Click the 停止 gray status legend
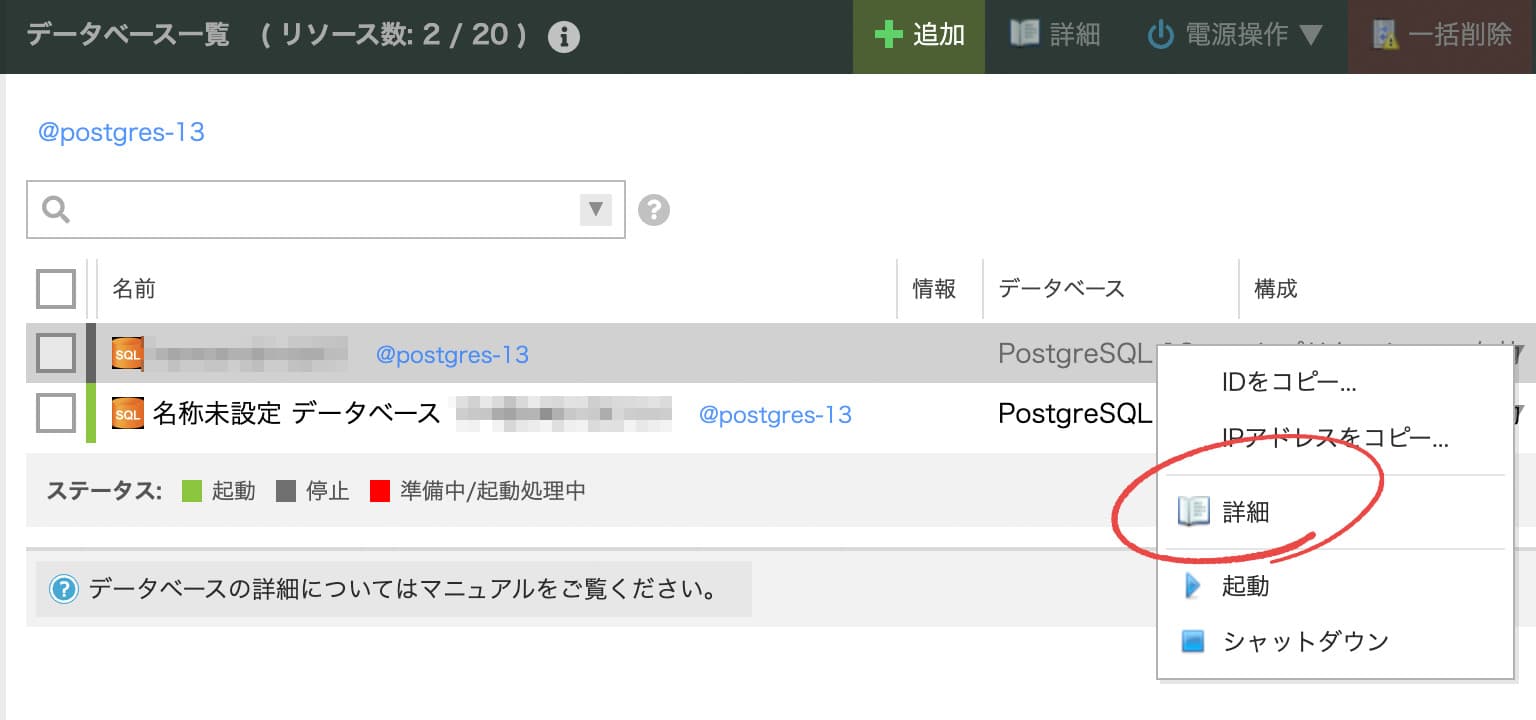This screenshot has width=1536, height=720. pyautogui.click(x=313, y=491)
